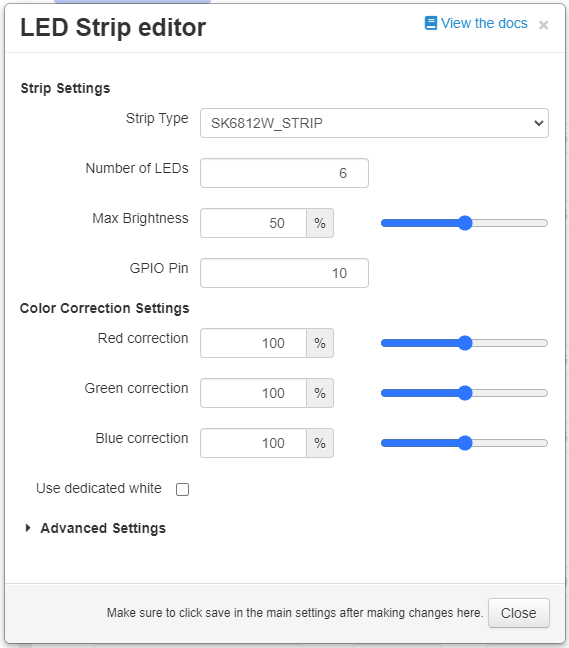Expand the Advanced Settings section

95,528
